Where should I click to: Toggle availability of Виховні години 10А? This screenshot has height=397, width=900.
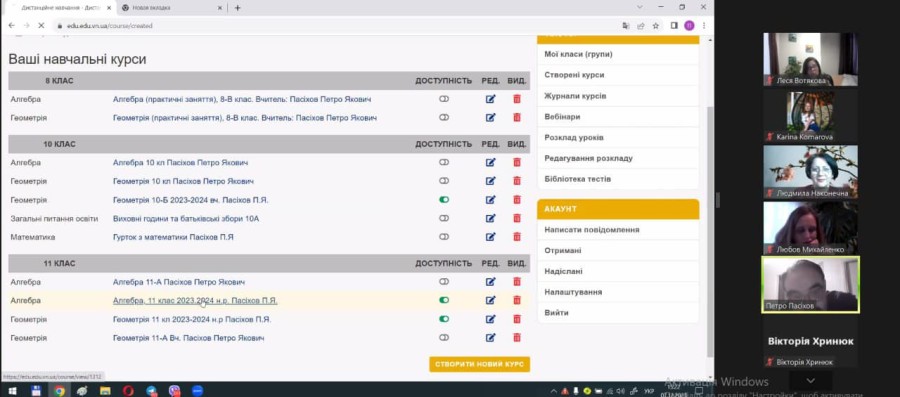[444, 218]
